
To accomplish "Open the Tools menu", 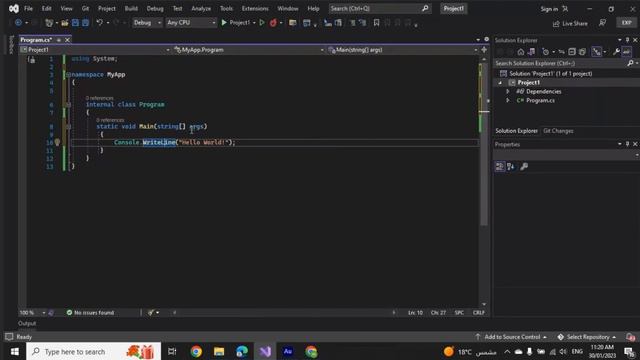I will (x=226, y=9).
